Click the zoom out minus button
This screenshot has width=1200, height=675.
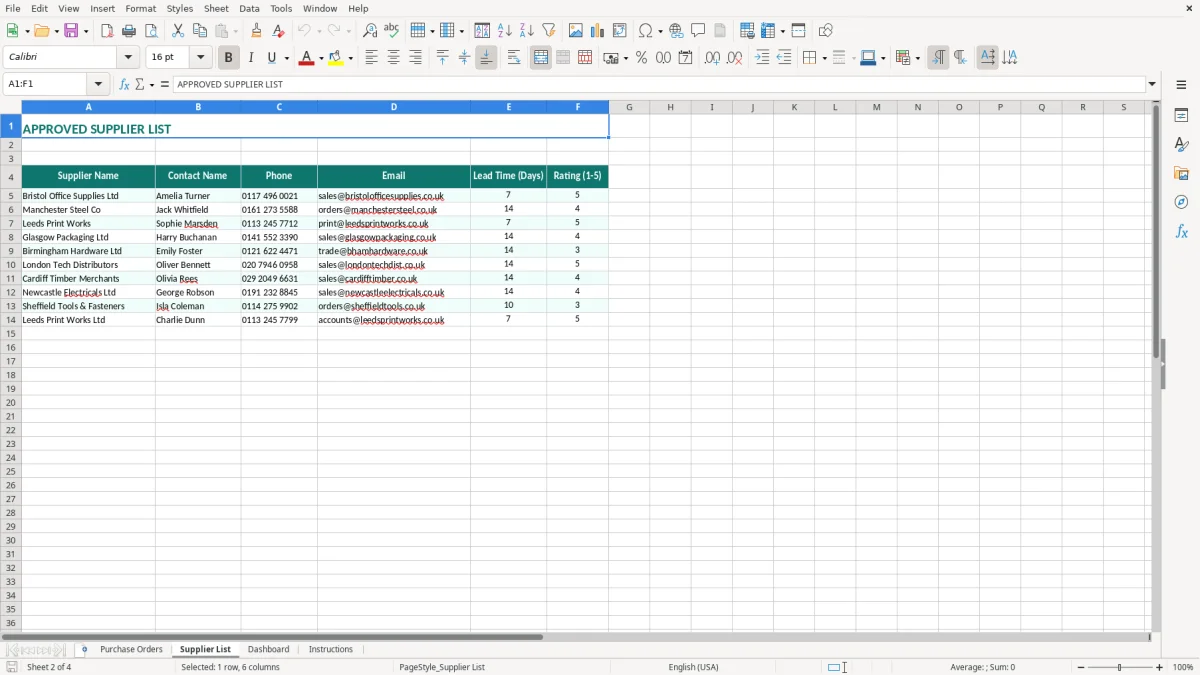click(x=1081, y=667)
